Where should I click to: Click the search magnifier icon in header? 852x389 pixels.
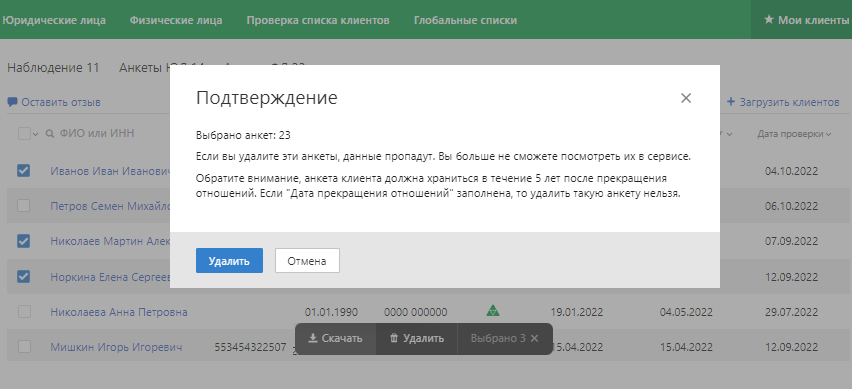49,134
